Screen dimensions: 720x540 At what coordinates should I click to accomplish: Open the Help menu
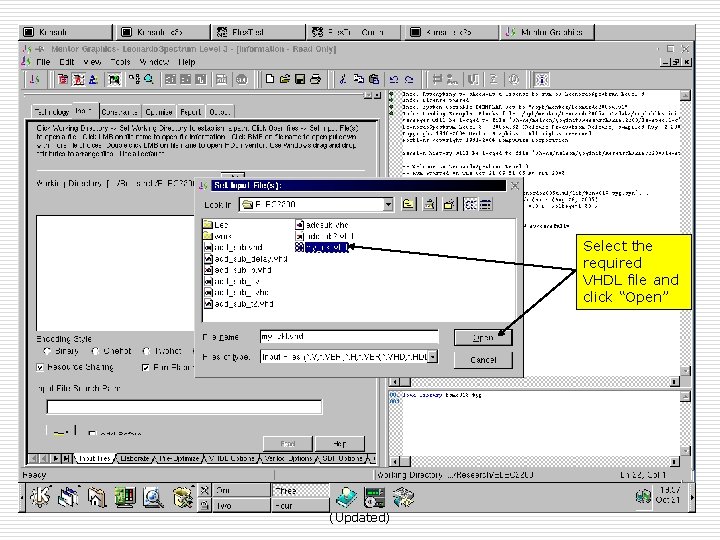click(186, 62)
